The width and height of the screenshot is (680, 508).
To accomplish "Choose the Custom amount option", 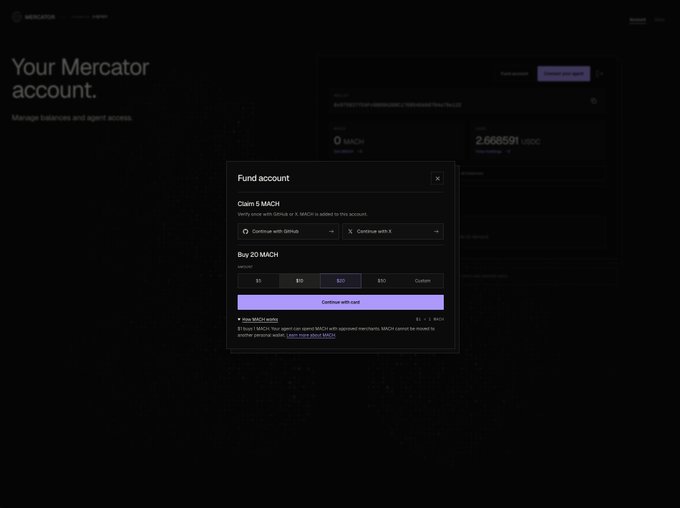I will 423,281.
